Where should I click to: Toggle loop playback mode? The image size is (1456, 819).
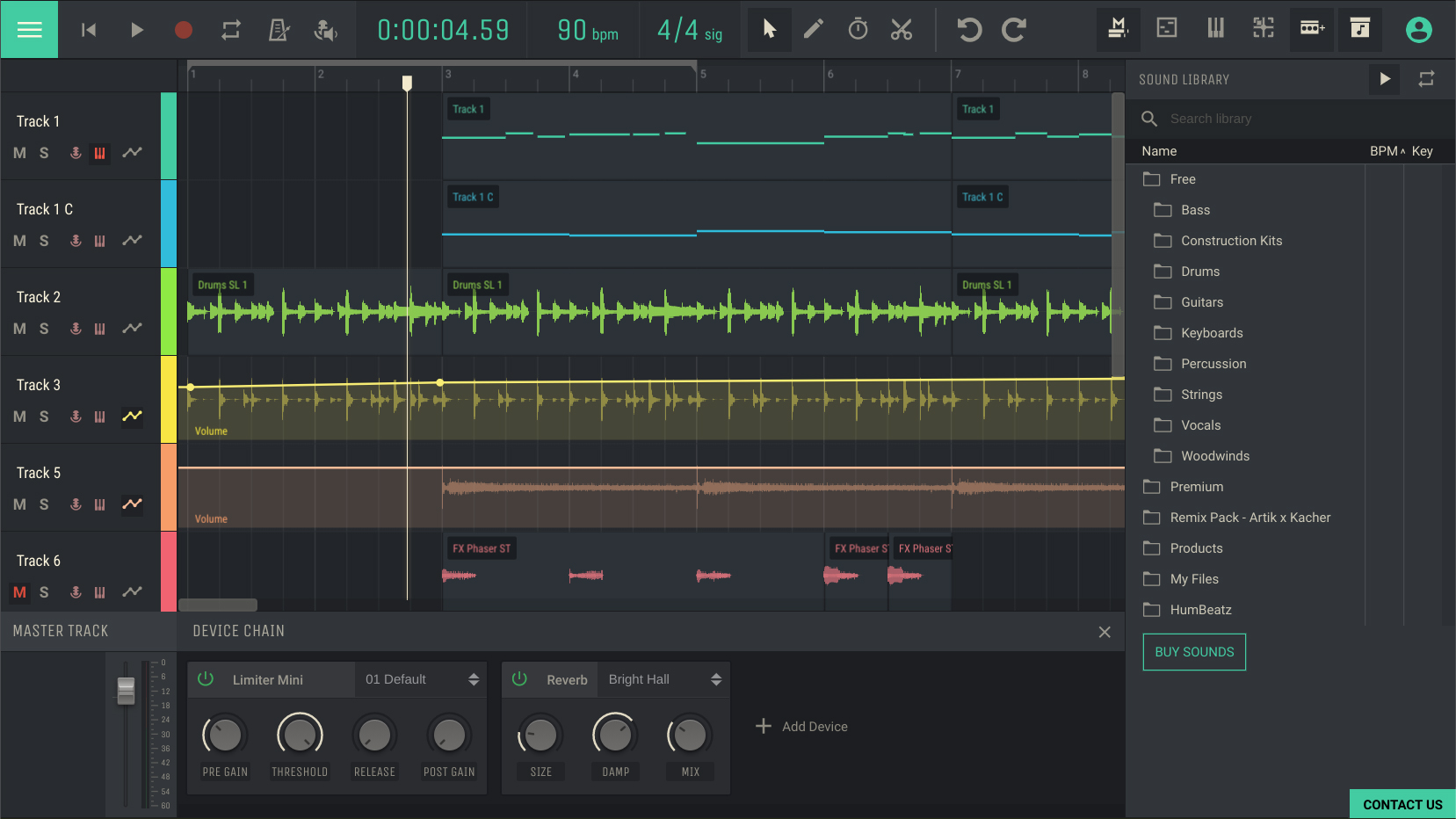click(231, 30)
